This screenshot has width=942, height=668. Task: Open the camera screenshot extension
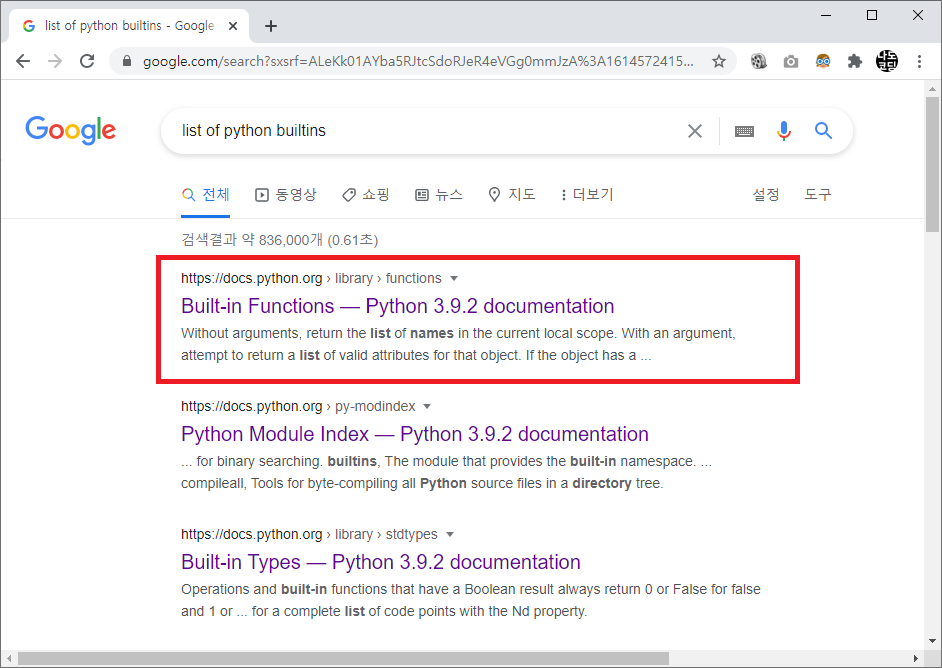pos(791,61)
